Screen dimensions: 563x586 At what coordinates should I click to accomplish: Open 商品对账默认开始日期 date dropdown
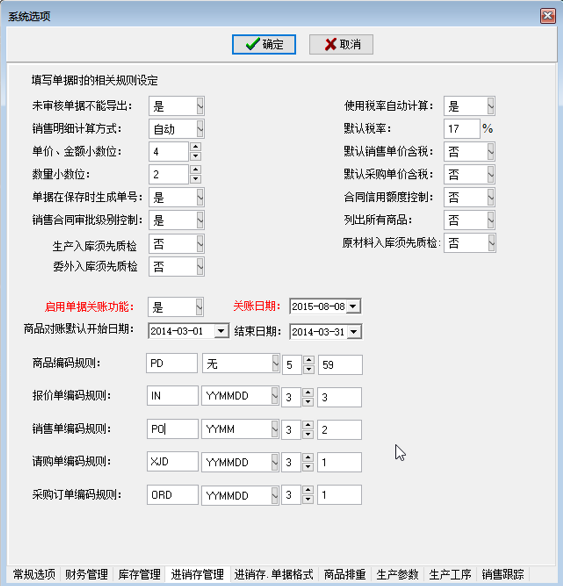(221, 331)
